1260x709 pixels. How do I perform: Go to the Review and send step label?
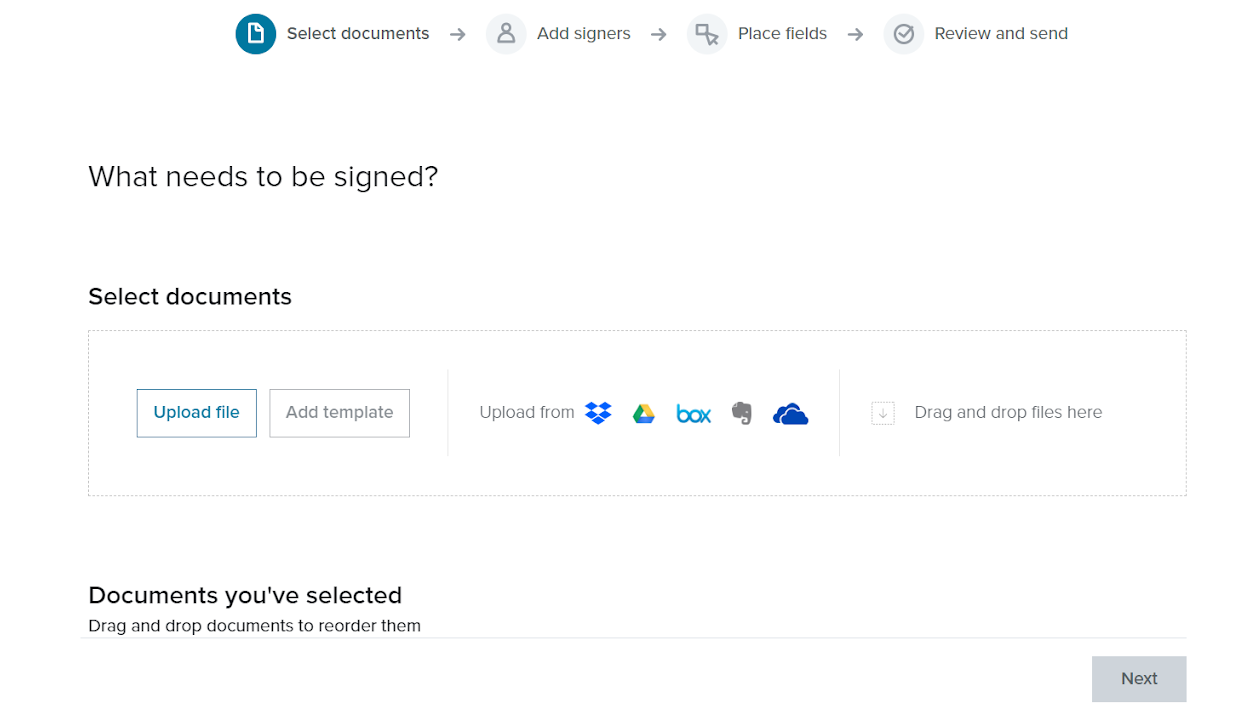tap(1001, 34)
